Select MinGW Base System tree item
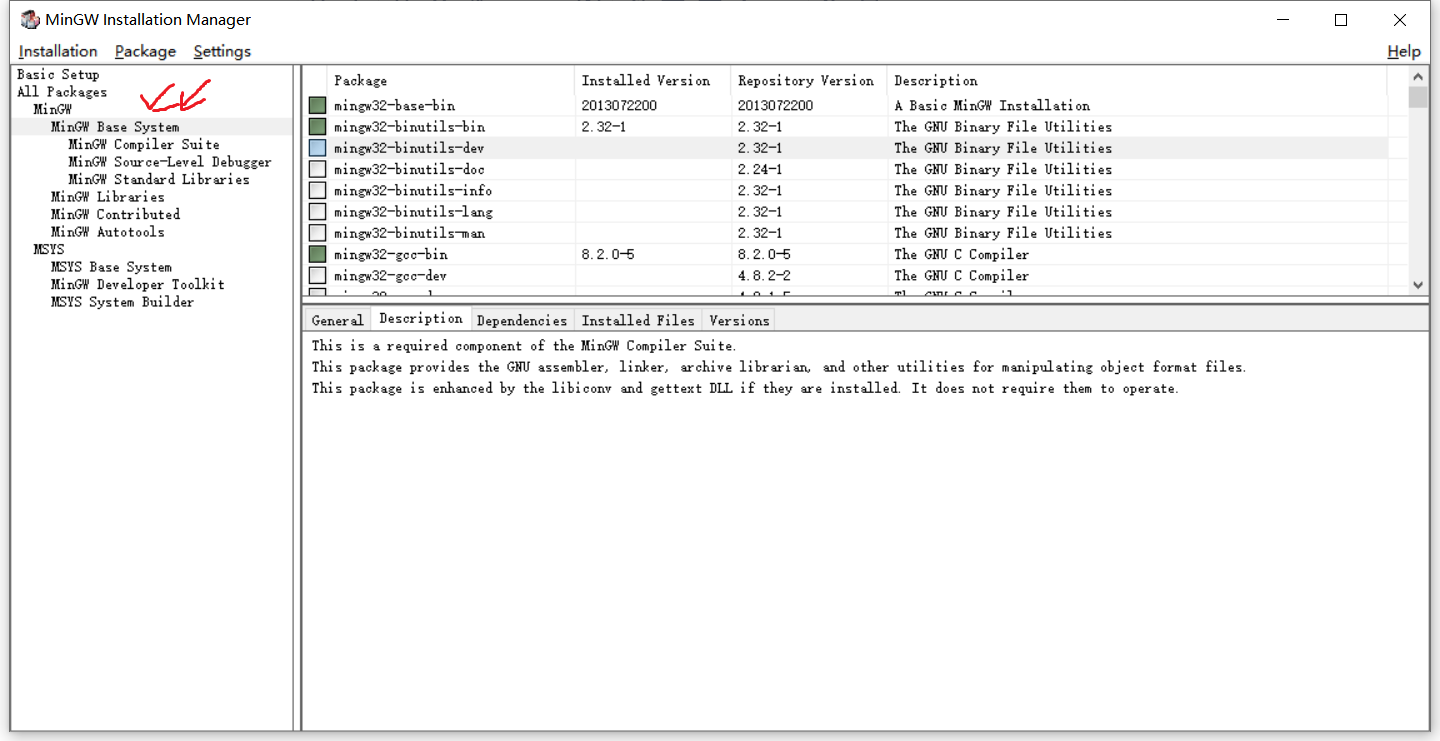Viewport: 1440px width, 741px height. pos(115,127)
